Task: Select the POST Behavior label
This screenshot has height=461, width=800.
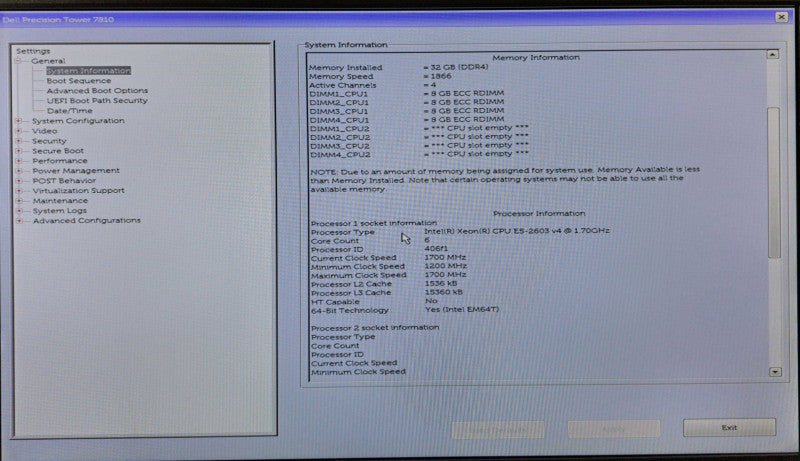Action: pos(64,181)
